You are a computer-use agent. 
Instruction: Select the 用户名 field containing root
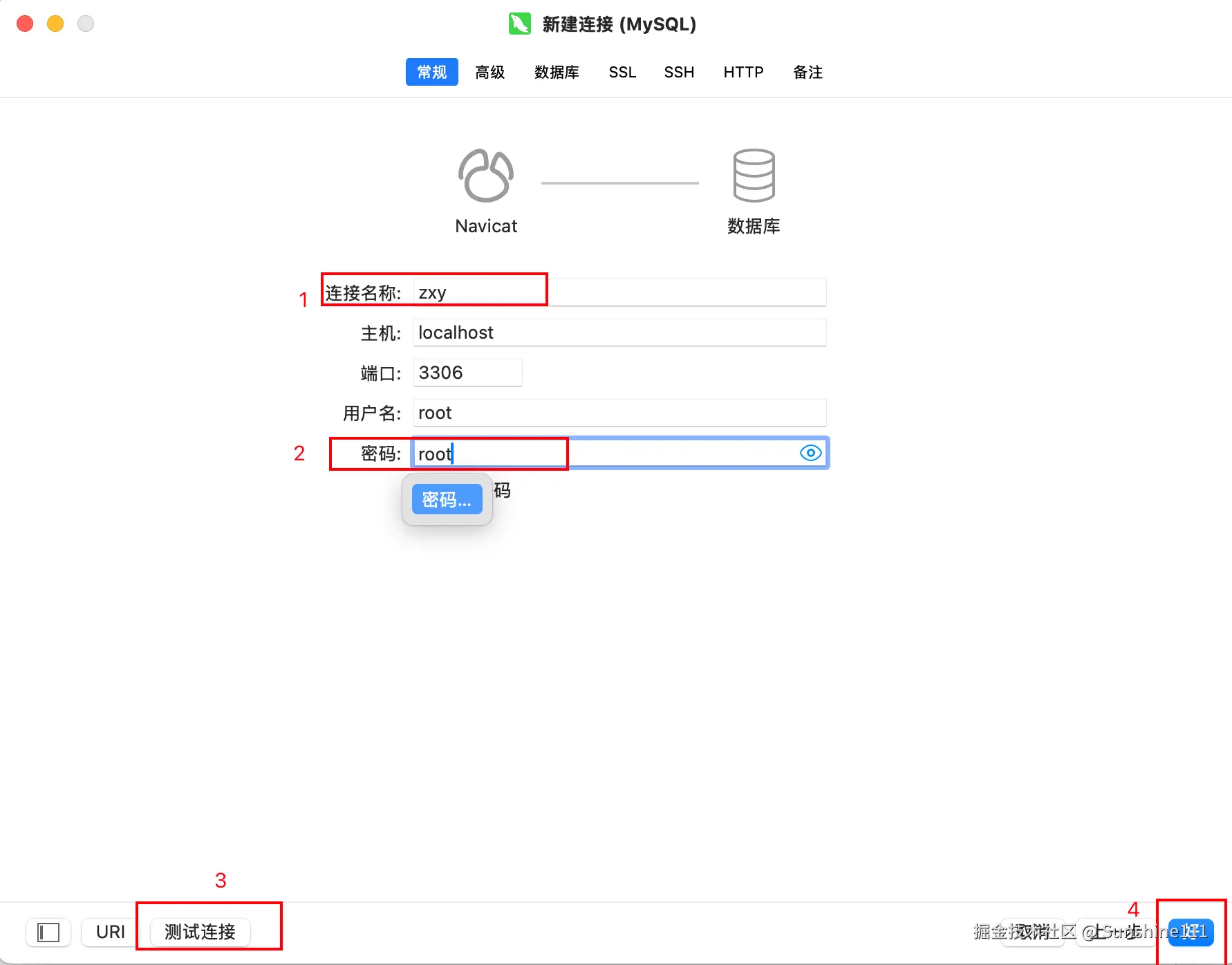pos(619,413)
